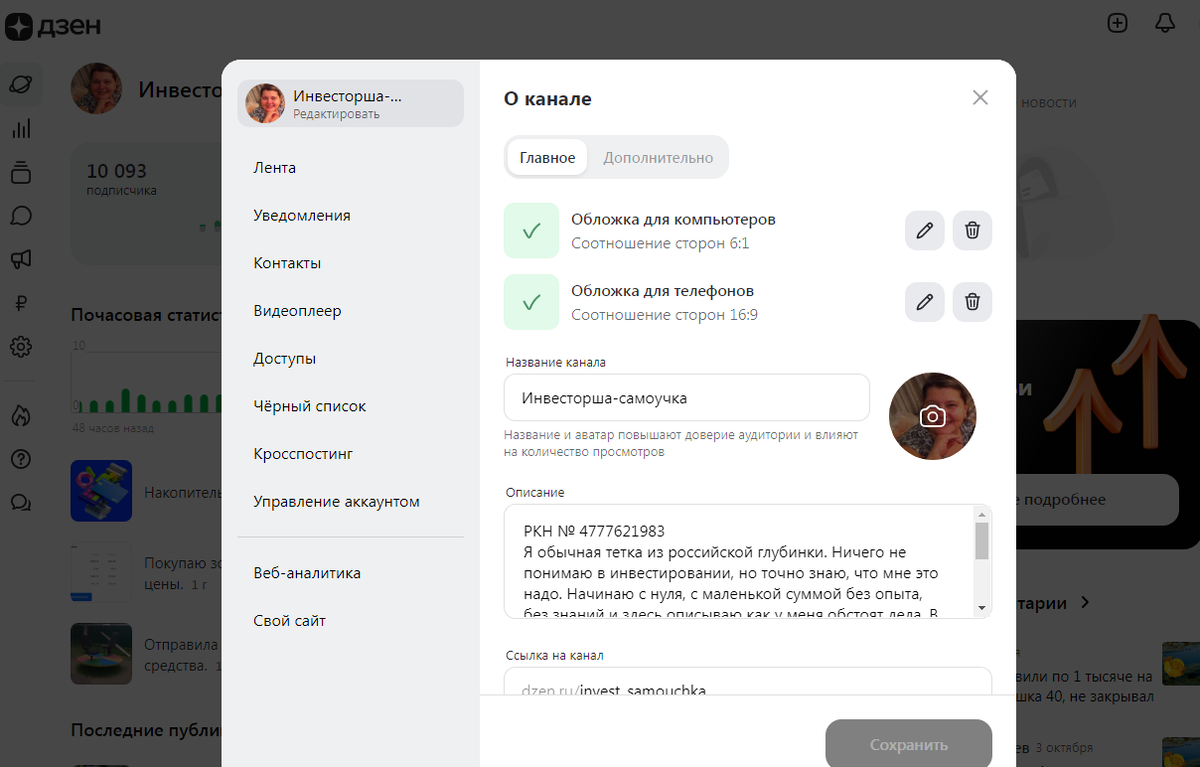Select the trends flame icon
Image resolution: width=1200 pixels, height=767 pixels.
(x=22, y=415)
